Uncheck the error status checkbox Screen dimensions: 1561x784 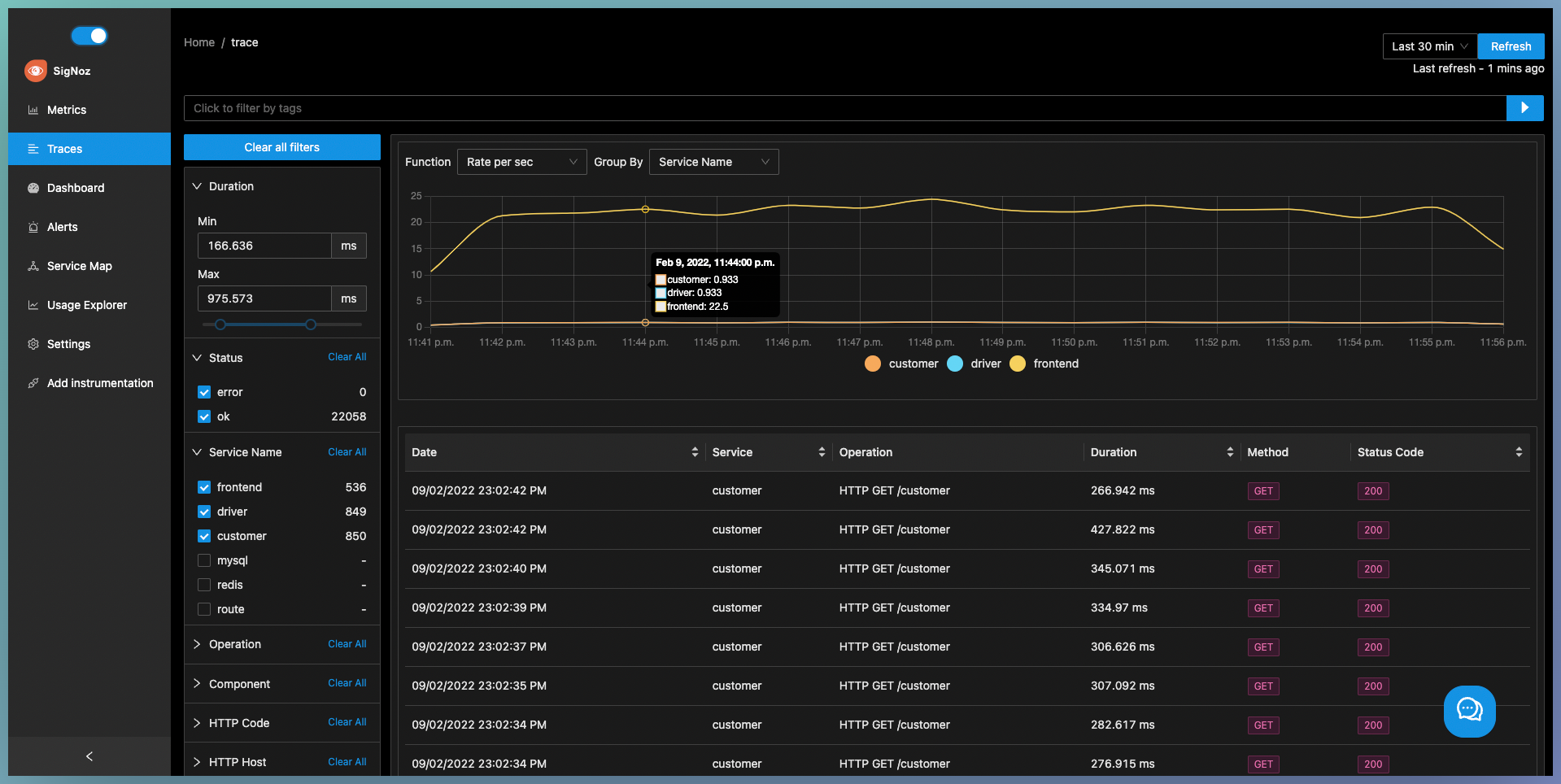tap(204, 392)
